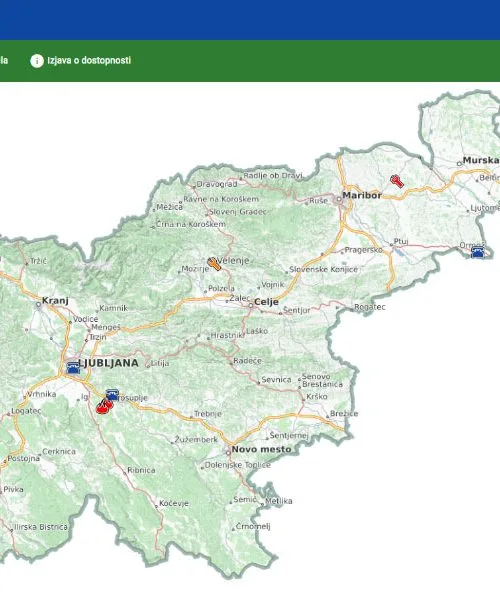The height and width of the screenshot is (600, 500).
Task: Select the Novo mesto label on map
Action: point(261,449)
